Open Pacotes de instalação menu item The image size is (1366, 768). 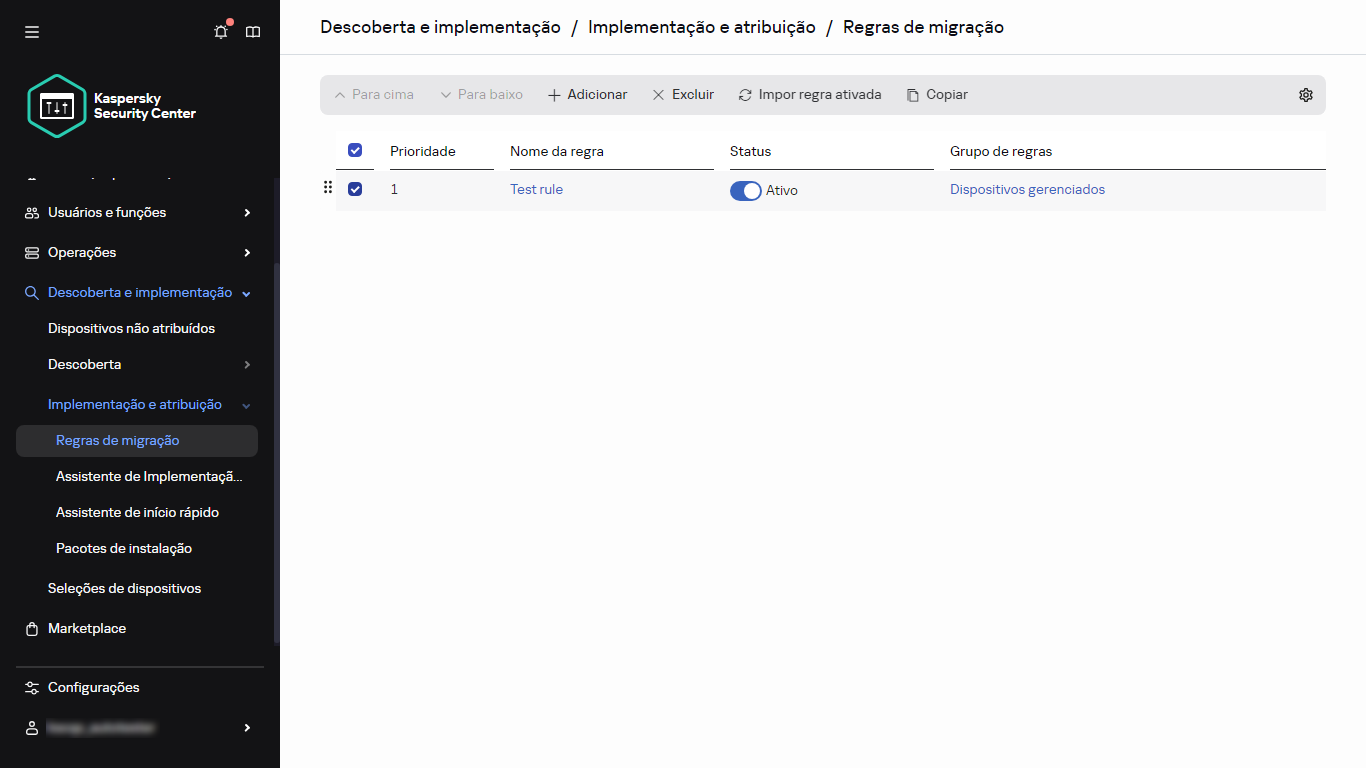point(124,548)
